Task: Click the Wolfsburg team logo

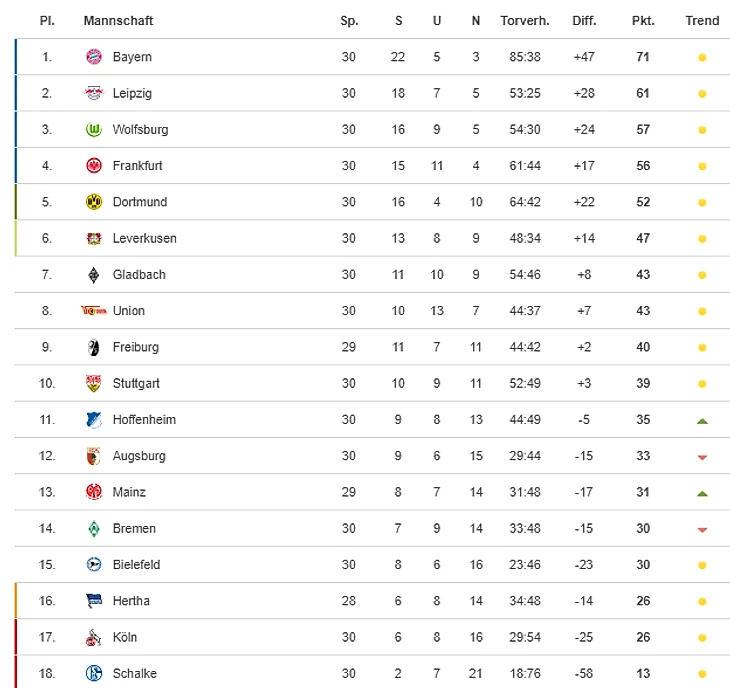Action: [94, 130]
